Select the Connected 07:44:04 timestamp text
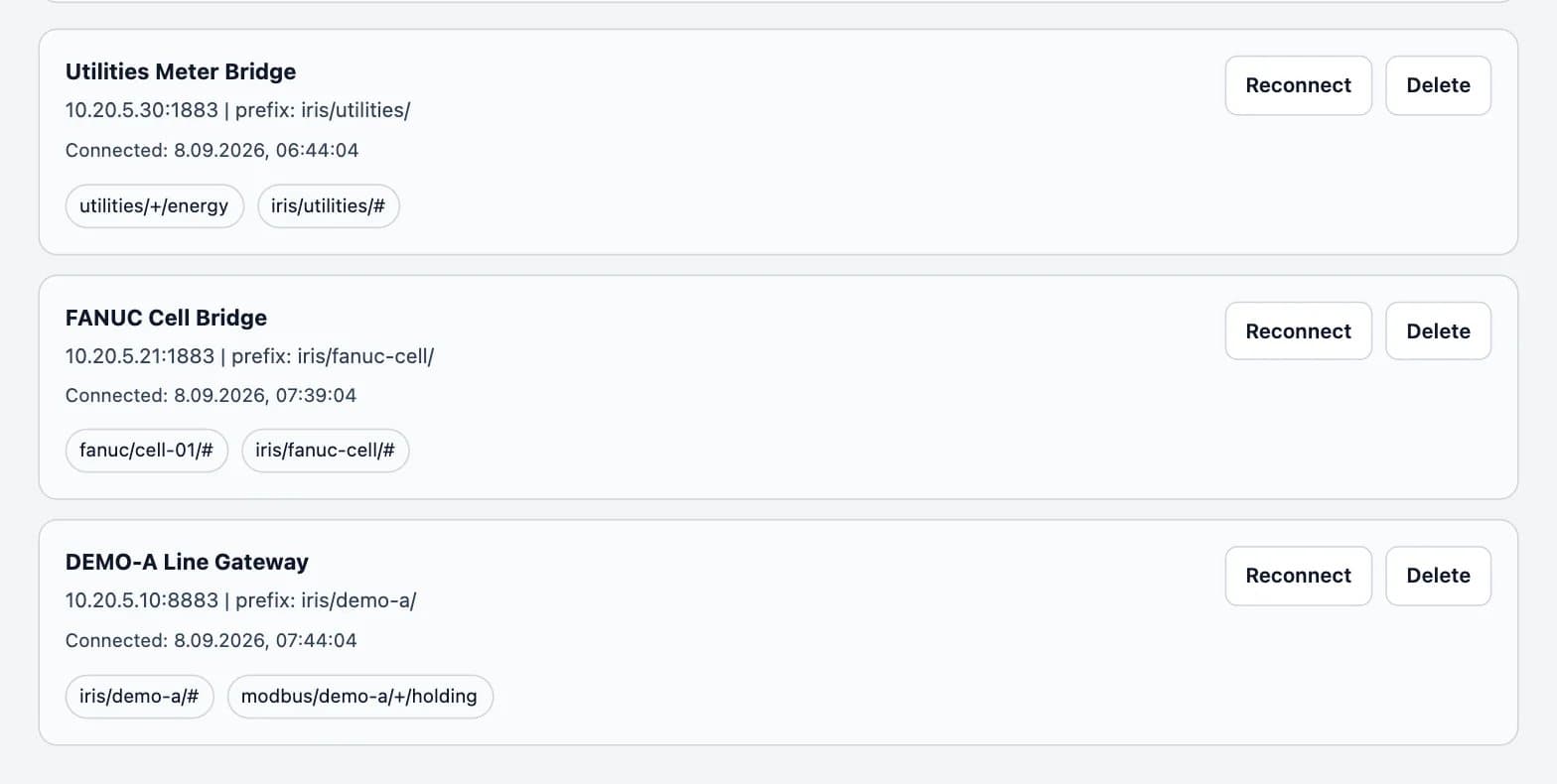1557x784 pixels. pos(211,641)
